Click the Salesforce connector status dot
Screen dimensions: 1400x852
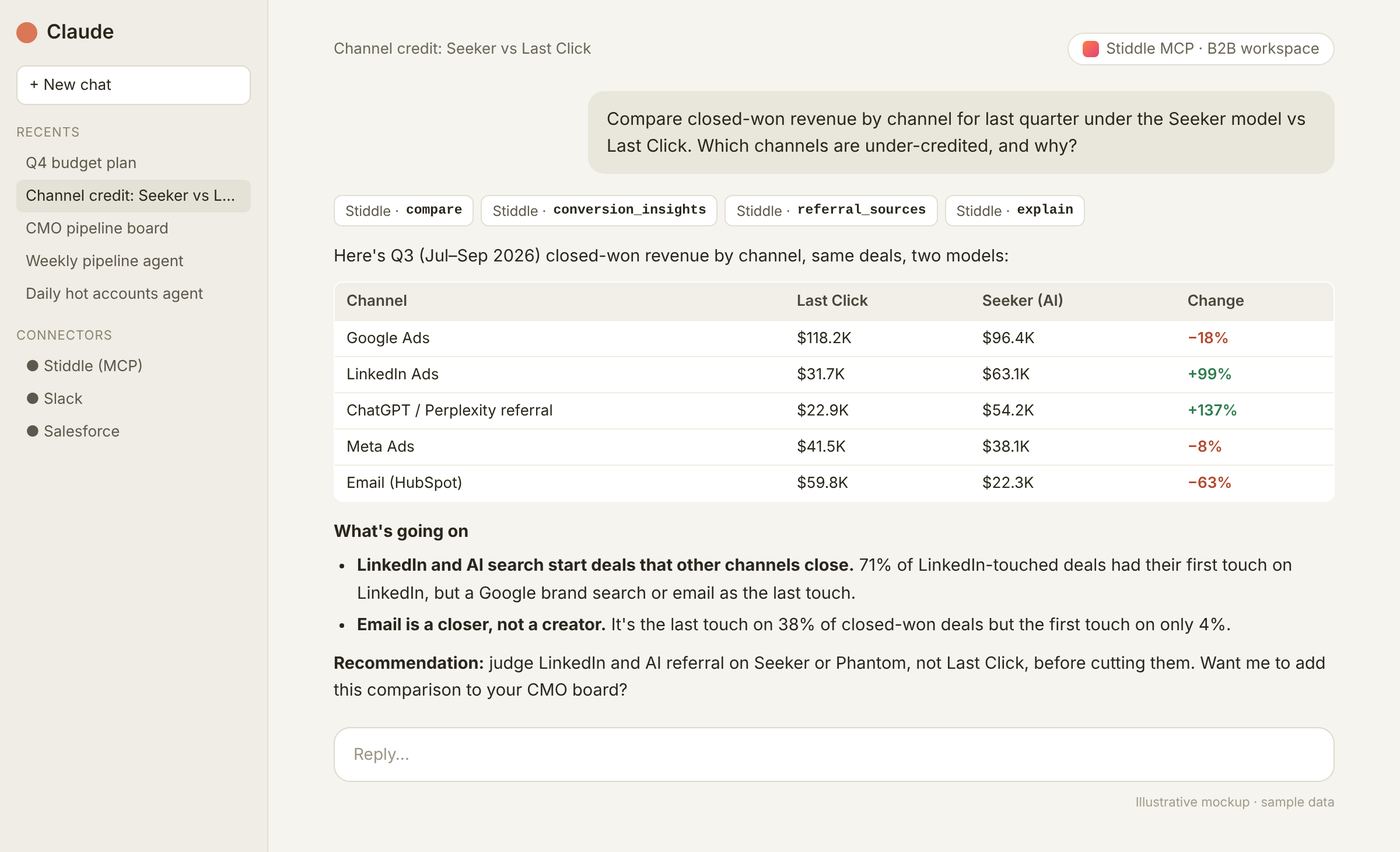[x=32, y=431]
